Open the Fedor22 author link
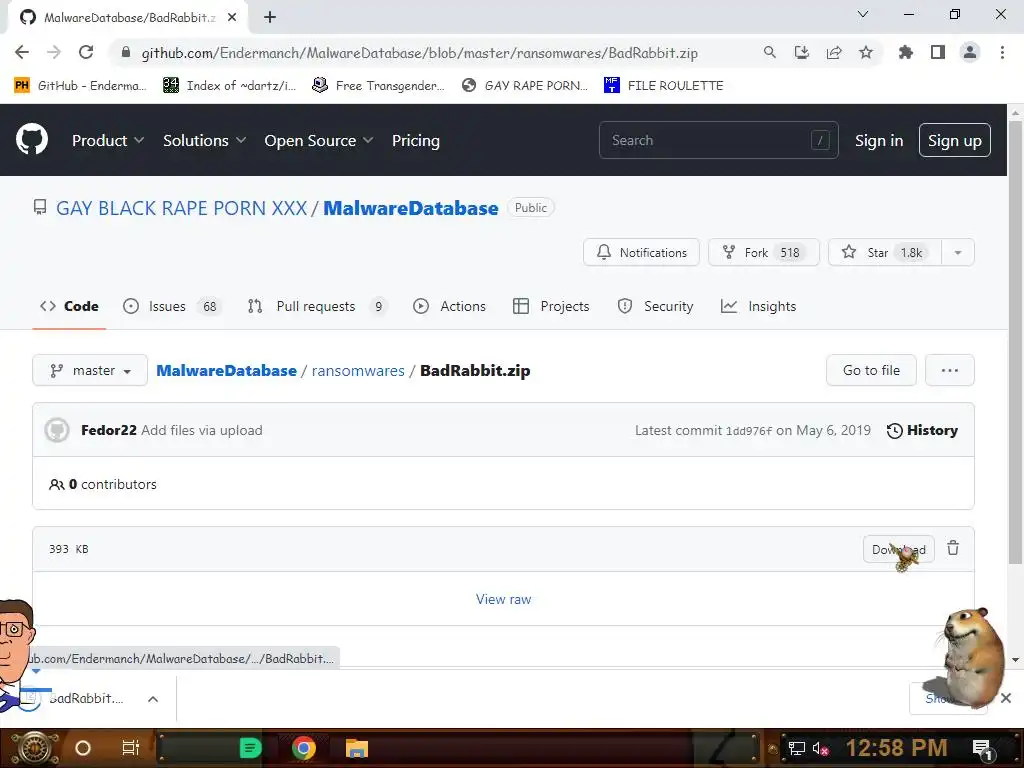 point(108,430)
